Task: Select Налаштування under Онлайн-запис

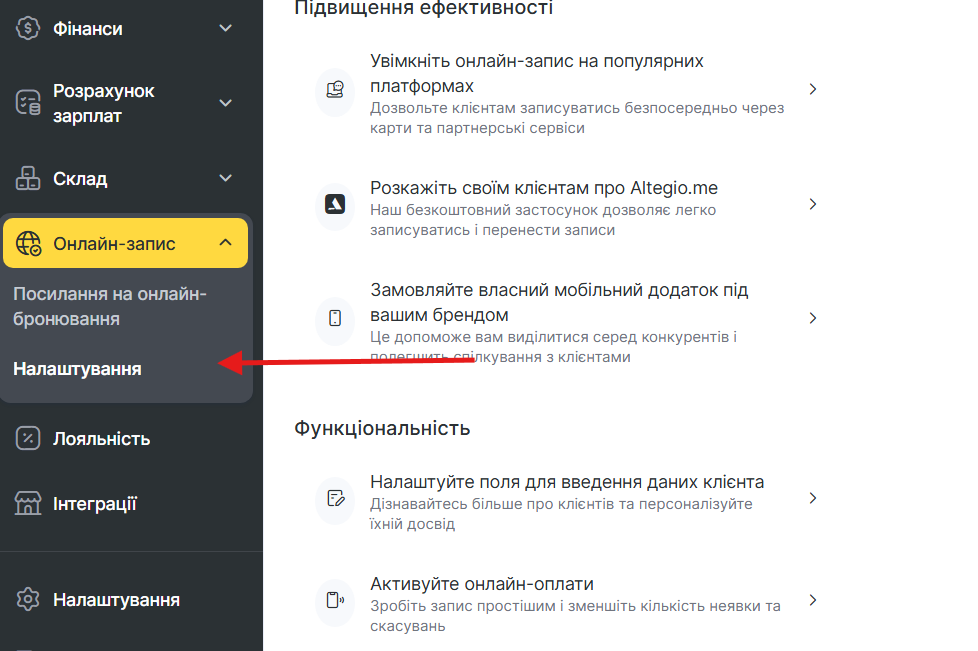Action: click(77, 369)
